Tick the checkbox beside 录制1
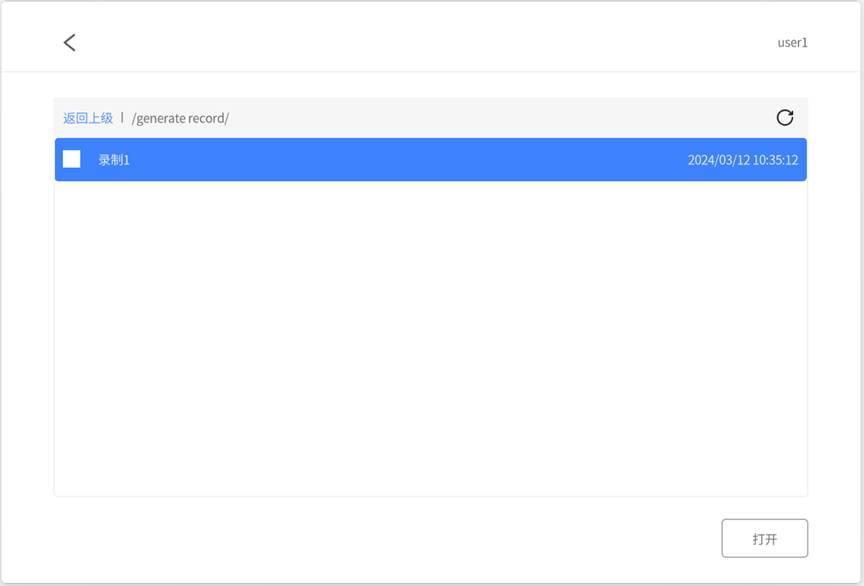The width and height of the screenshot is (864, 586). [72, 159]
